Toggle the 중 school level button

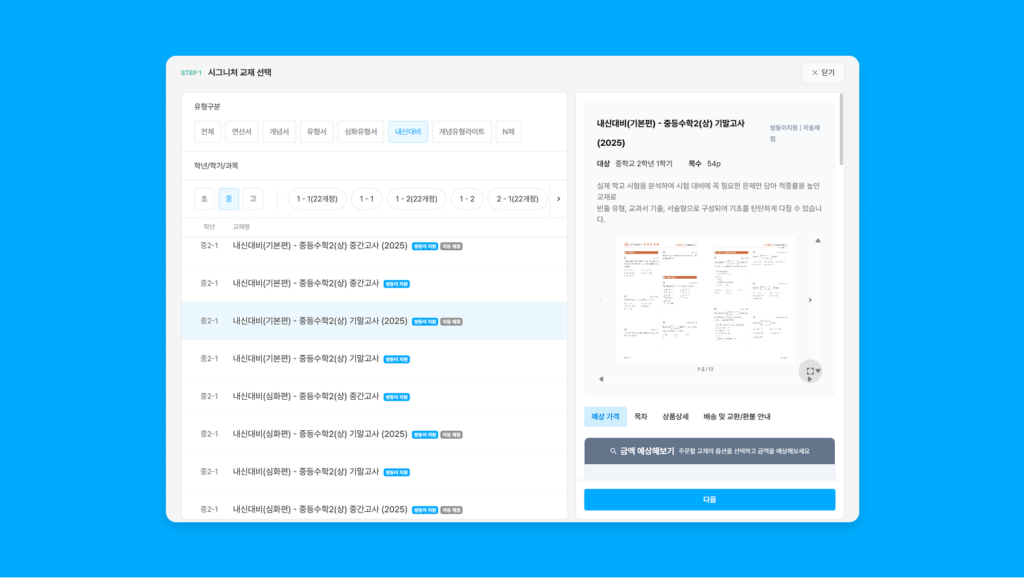[x=229, y=199]
